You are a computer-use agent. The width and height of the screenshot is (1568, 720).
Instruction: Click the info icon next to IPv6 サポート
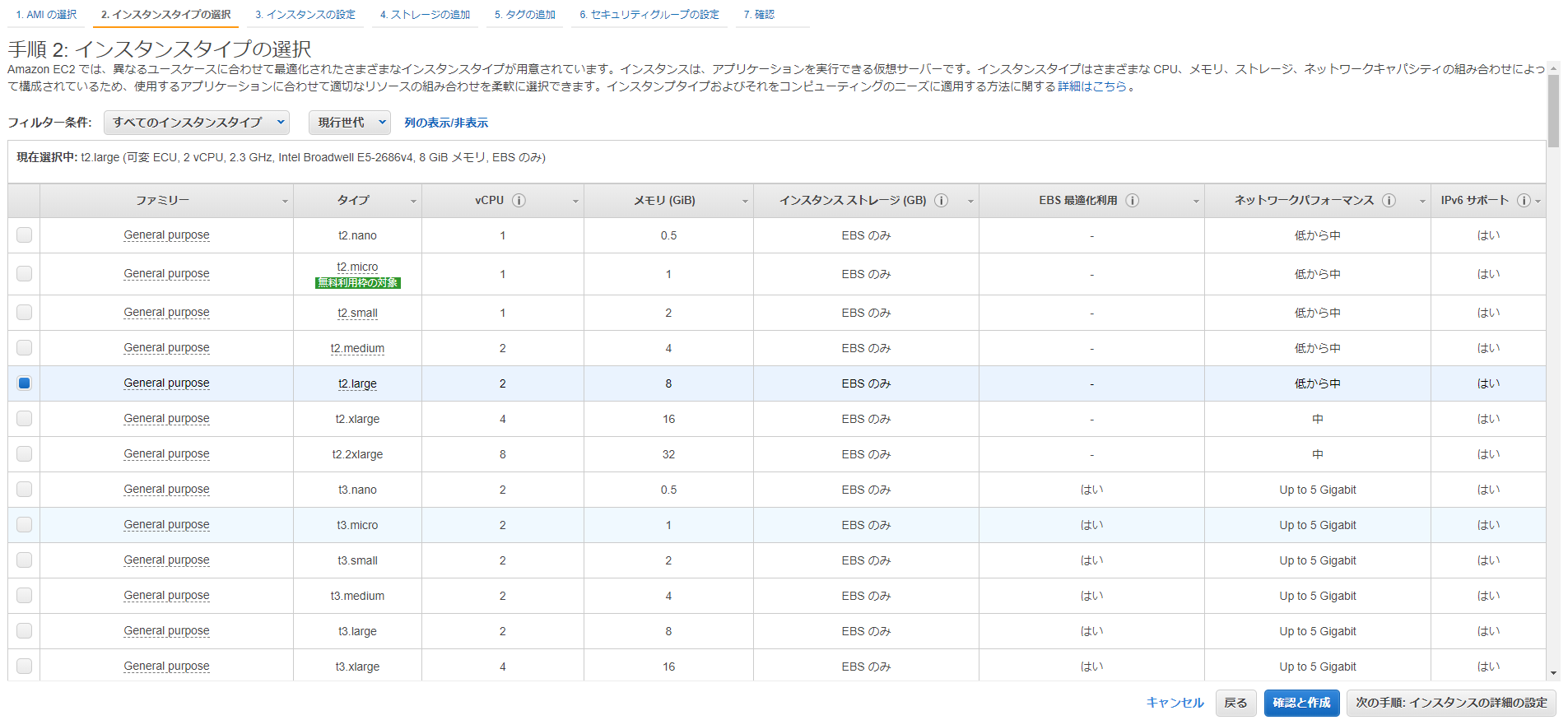click(x=1524, y=201)
